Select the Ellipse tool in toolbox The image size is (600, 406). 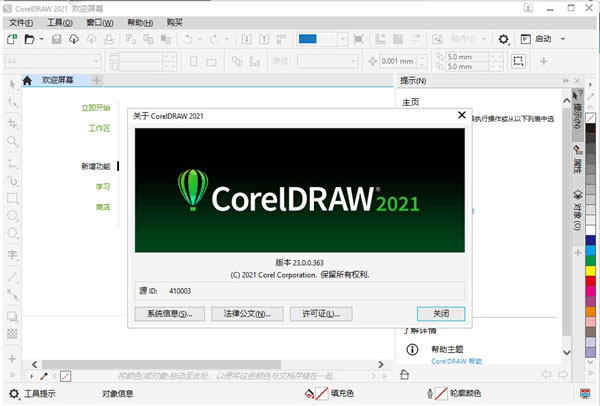(x=13, y=216)
